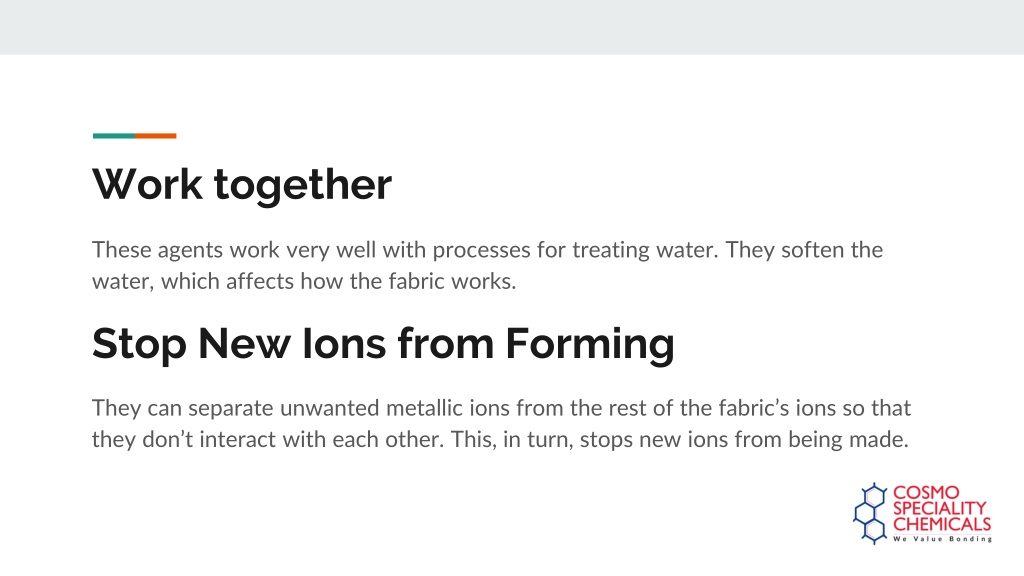Select the teal segment of accent bar
The width and height of the screenshot is (1024, 576).
click(x=114, y=136)
